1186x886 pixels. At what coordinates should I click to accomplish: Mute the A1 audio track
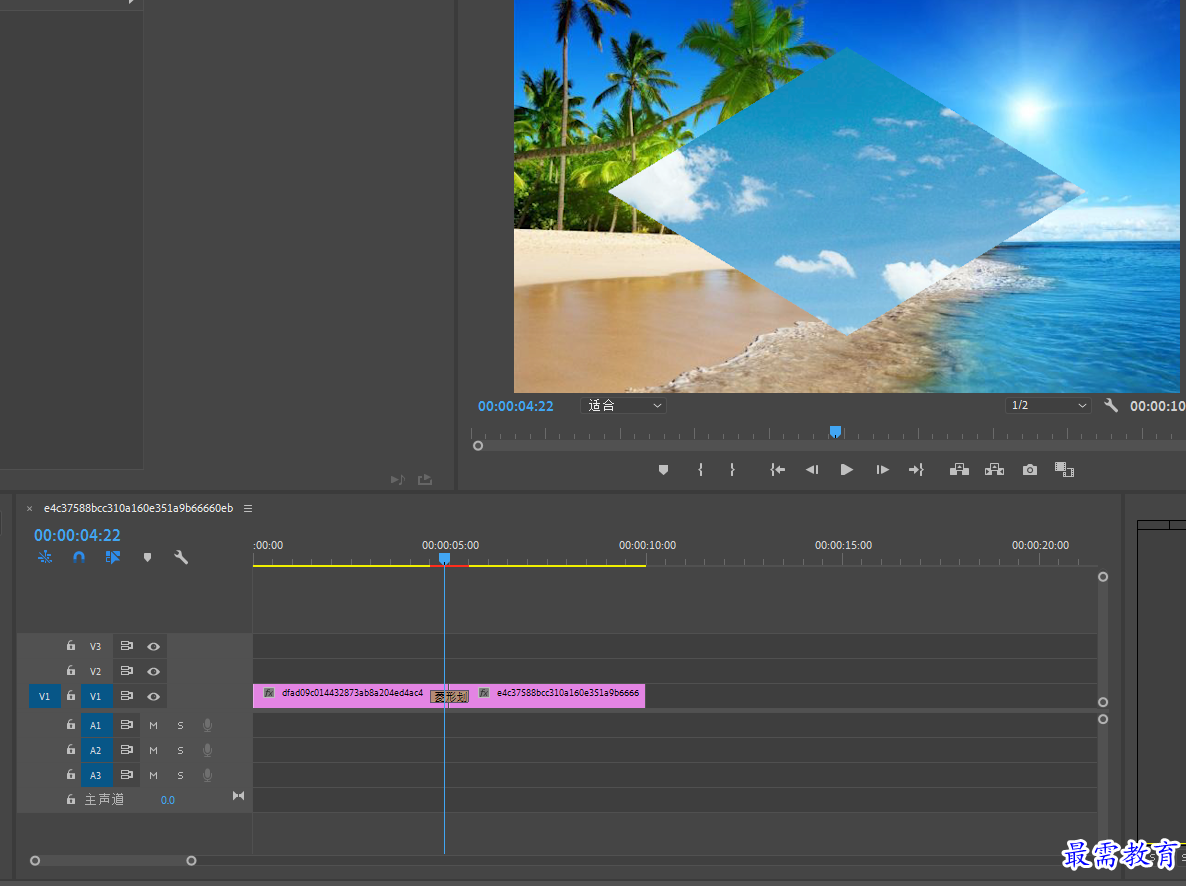click(154, 726)
